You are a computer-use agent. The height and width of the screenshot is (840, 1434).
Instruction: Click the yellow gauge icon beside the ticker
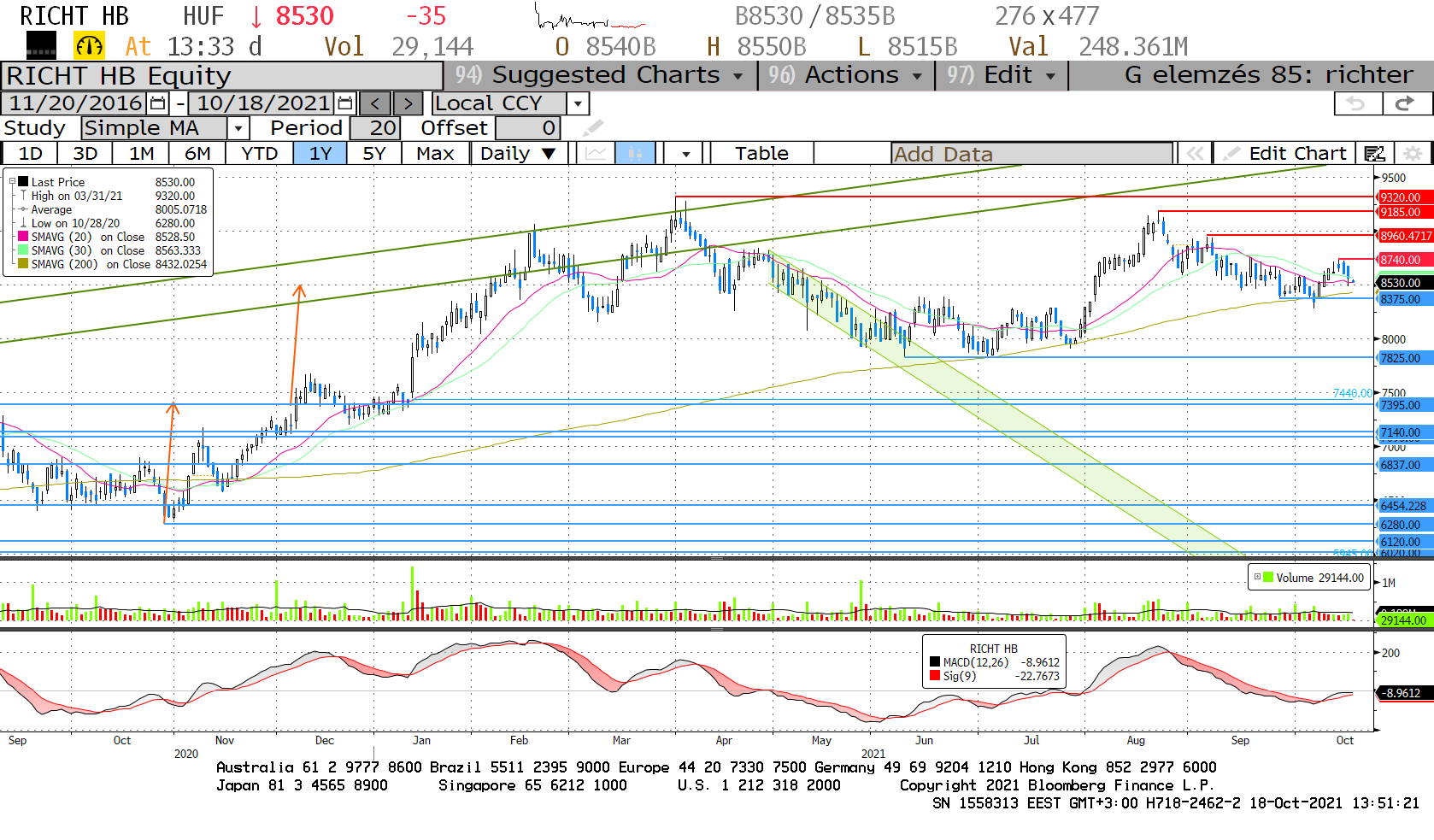[x=89, y=45]
